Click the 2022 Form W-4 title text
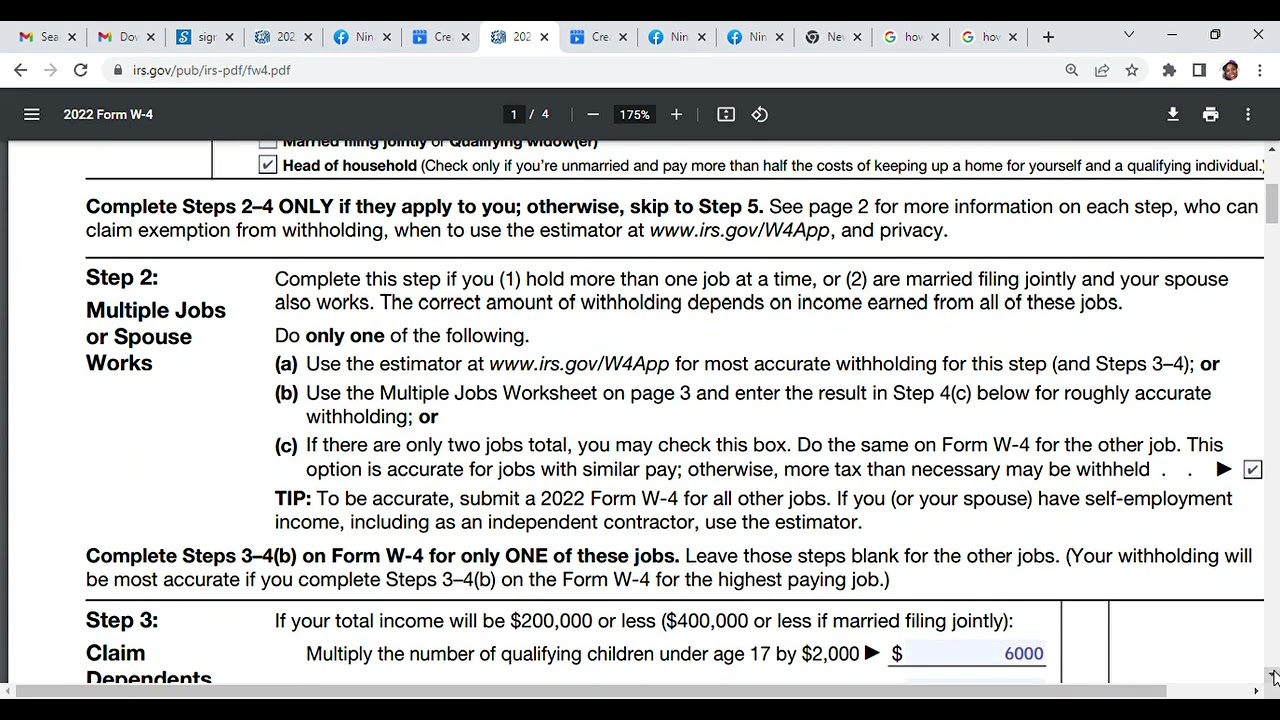 click(108, 115)
